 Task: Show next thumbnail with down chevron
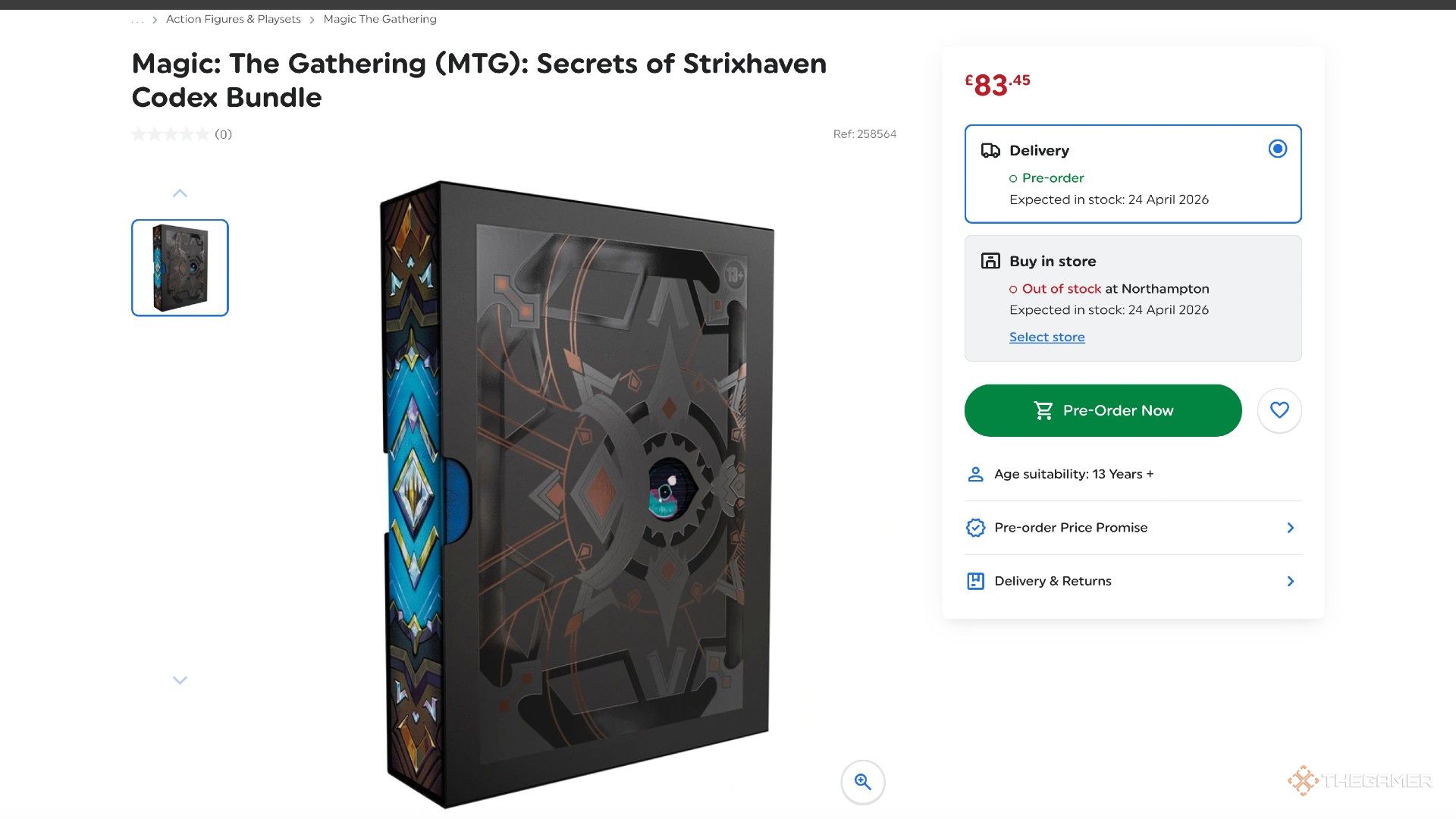[x=180, y=680]
